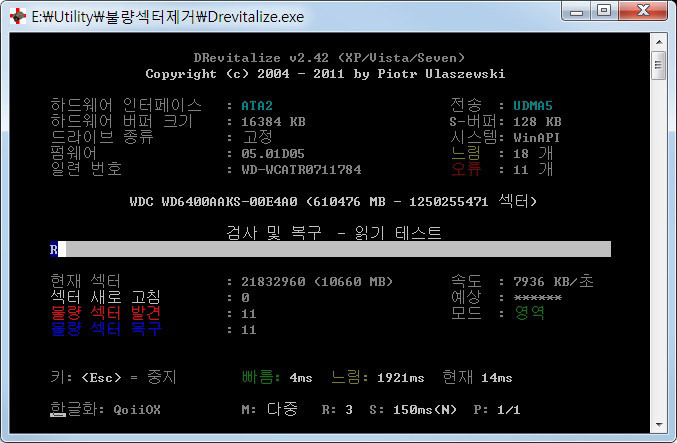The width and height of the screenshot is (677, 443).
Task: Click the 'DRevitalize v2.42' title text
Action: tap(329, 58)
